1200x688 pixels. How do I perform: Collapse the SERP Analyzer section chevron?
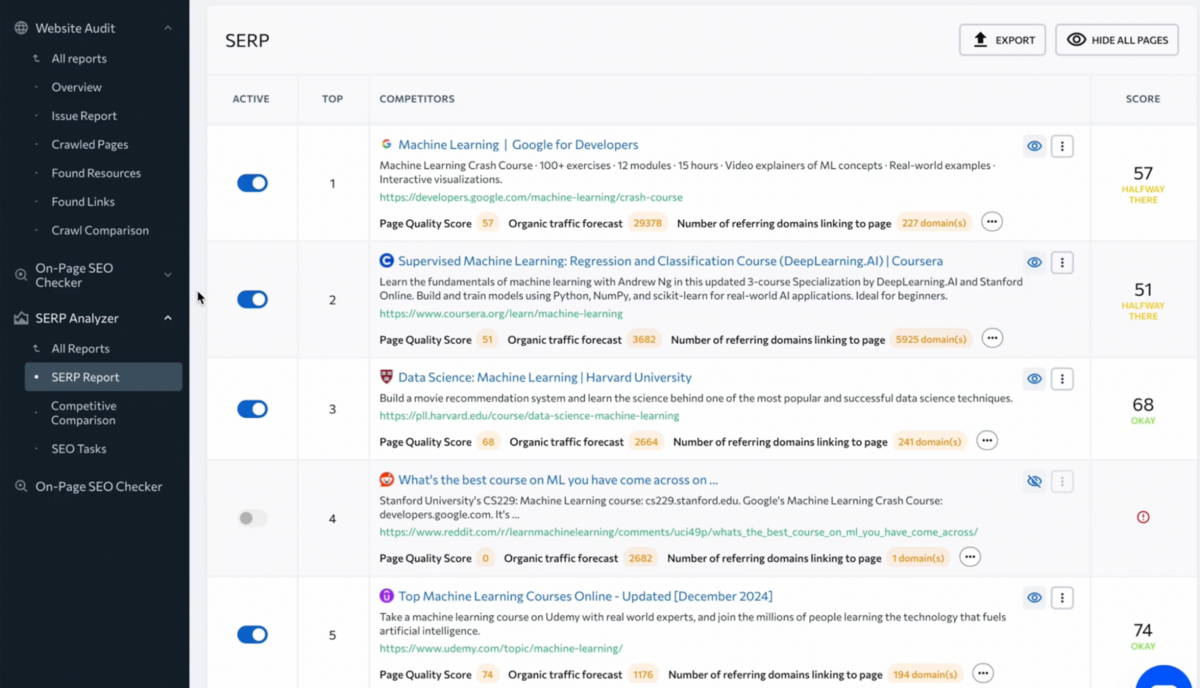168,318
